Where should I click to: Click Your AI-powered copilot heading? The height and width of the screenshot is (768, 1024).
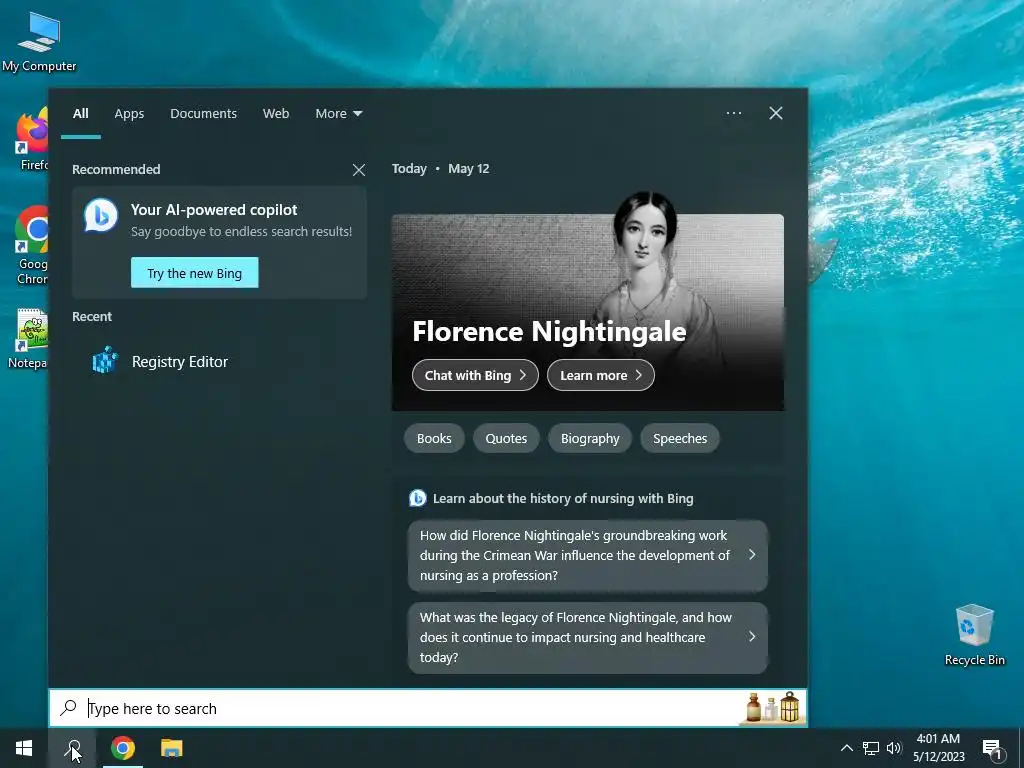pos(214,210)
